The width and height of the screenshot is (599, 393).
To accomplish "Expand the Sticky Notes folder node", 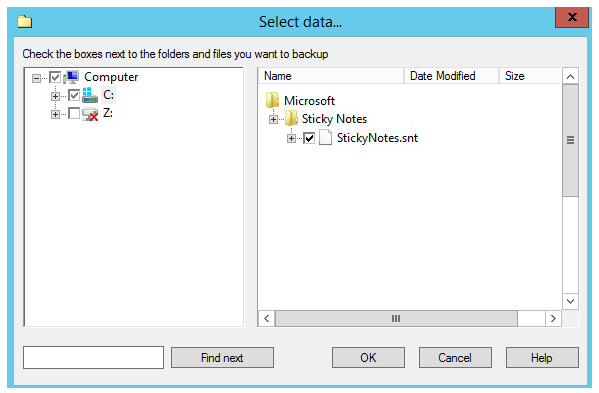I will tap(273, 120).
